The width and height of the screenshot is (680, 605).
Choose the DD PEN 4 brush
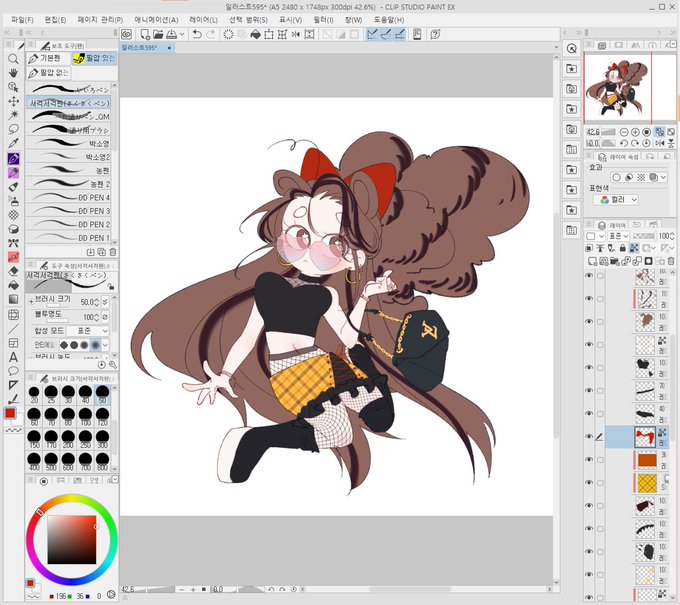pyautogui.click(x=69, y=197)
